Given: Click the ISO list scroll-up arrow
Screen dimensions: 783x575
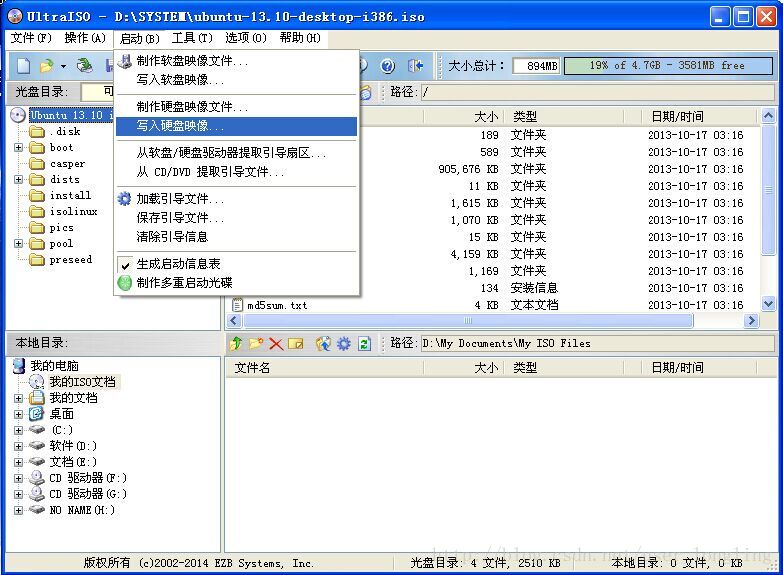Looking at the screenshot, I should [x=769, y=116].
